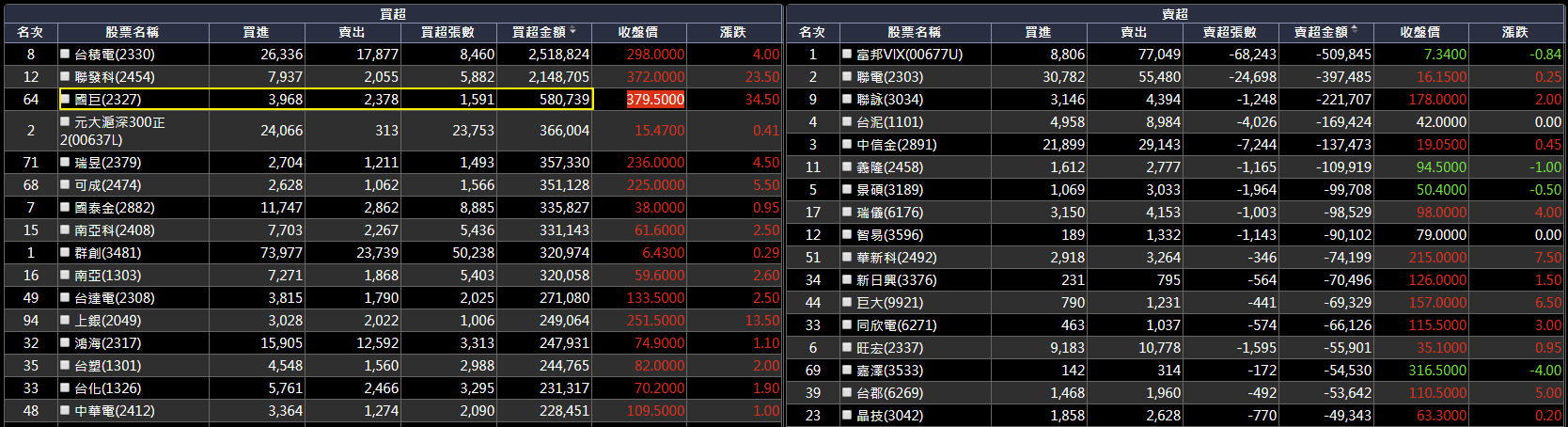This screenshot has height=427, width=1568.
Task: Open the stock name 智易(3596)
Action: [889, 235]
